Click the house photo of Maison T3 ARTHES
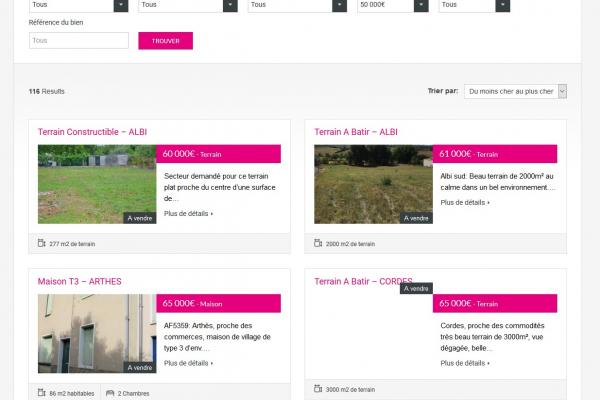The height and width of the screenshot is (400, 600). pyautogui.click(x=96, y=334)
